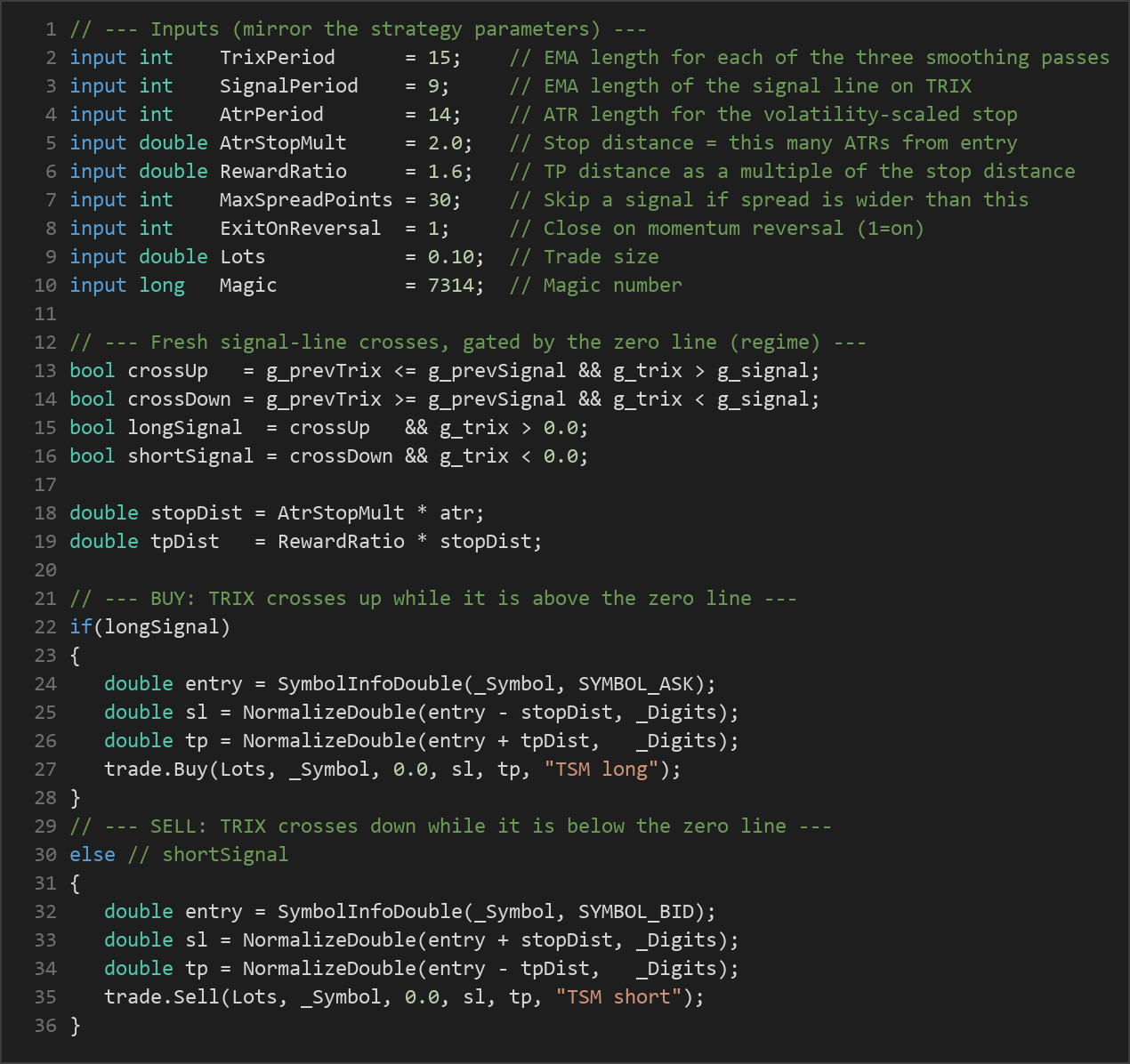Screen dimensions: 1130x1064
Task: Click 'atr' in the stopDist calculation
Action: coord(456,513)
